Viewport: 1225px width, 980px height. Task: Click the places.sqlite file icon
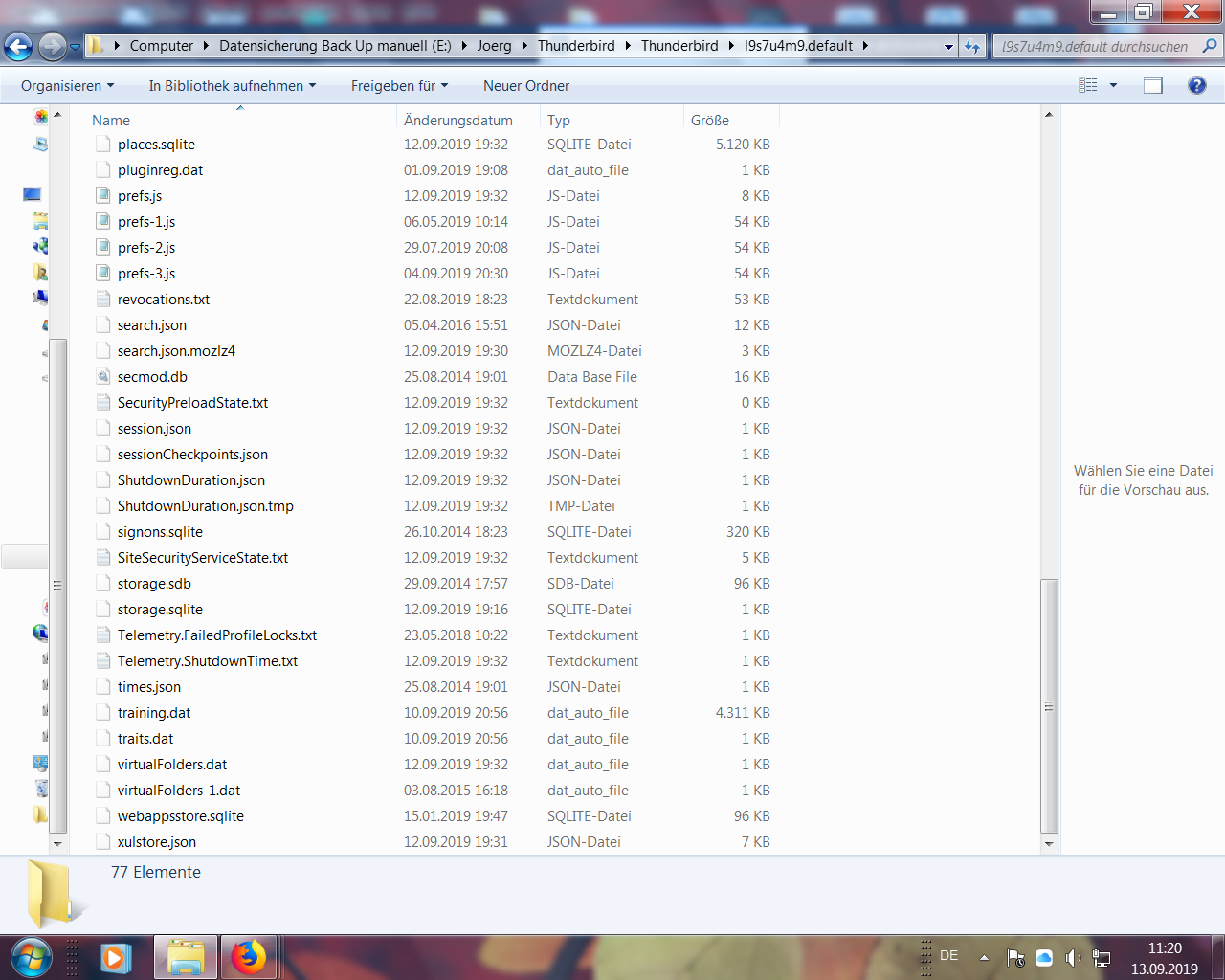pyautogui.click(x=103, y=144)
